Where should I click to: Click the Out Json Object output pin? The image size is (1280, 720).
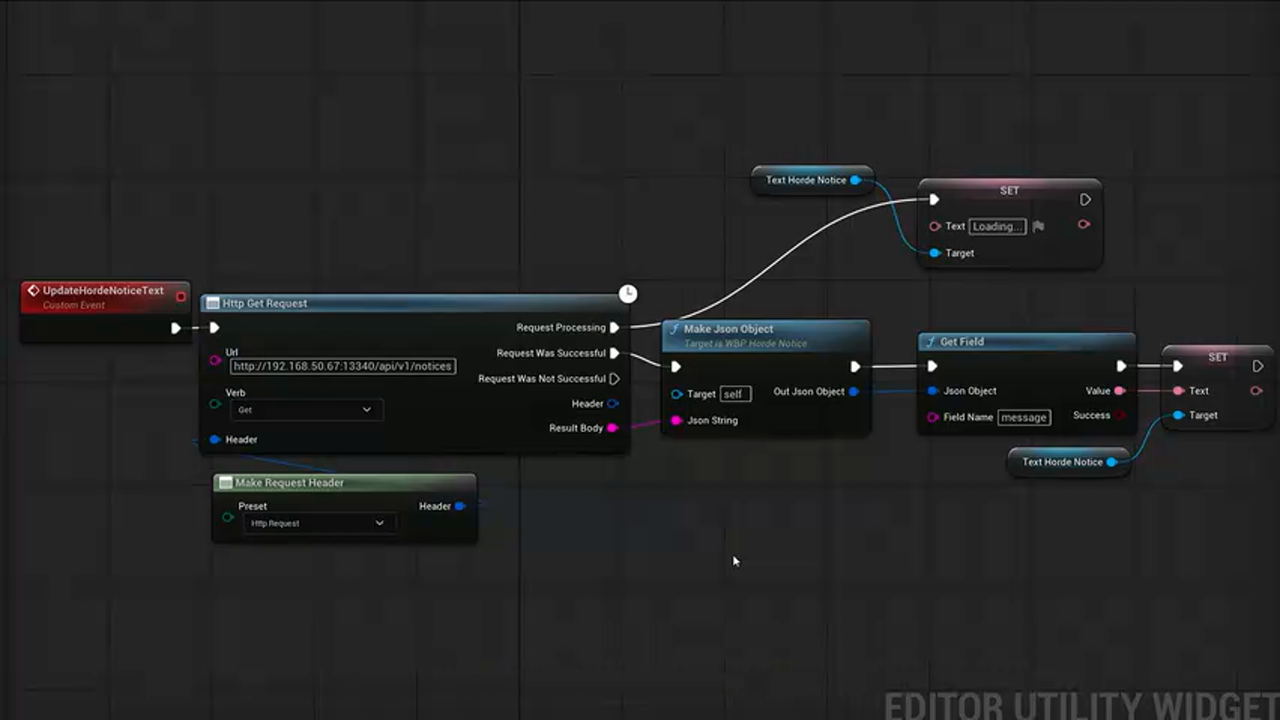(853, 392)
